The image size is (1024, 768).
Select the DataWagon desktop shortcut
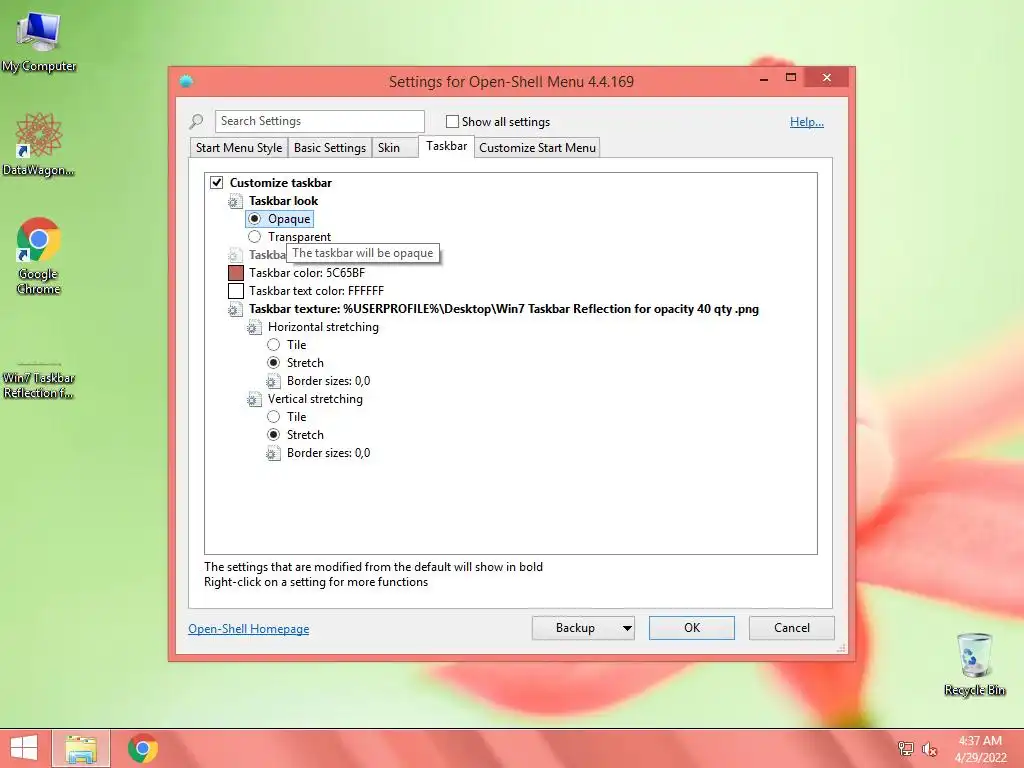click(x=39, y=144)
